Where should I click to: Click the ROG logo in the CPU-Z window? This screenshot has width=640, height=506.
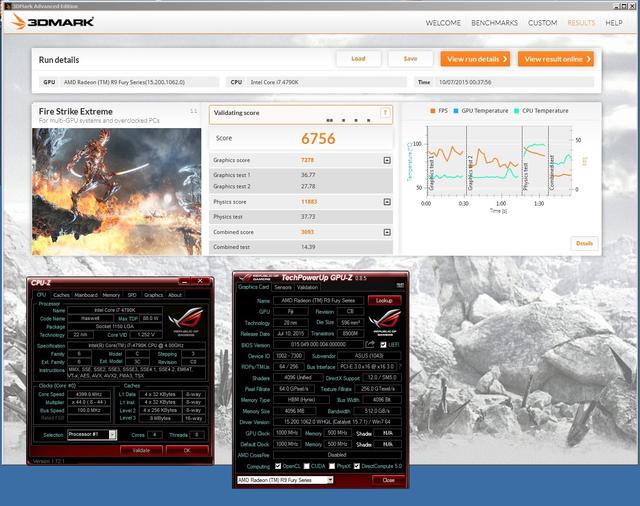tap(186, 322)
